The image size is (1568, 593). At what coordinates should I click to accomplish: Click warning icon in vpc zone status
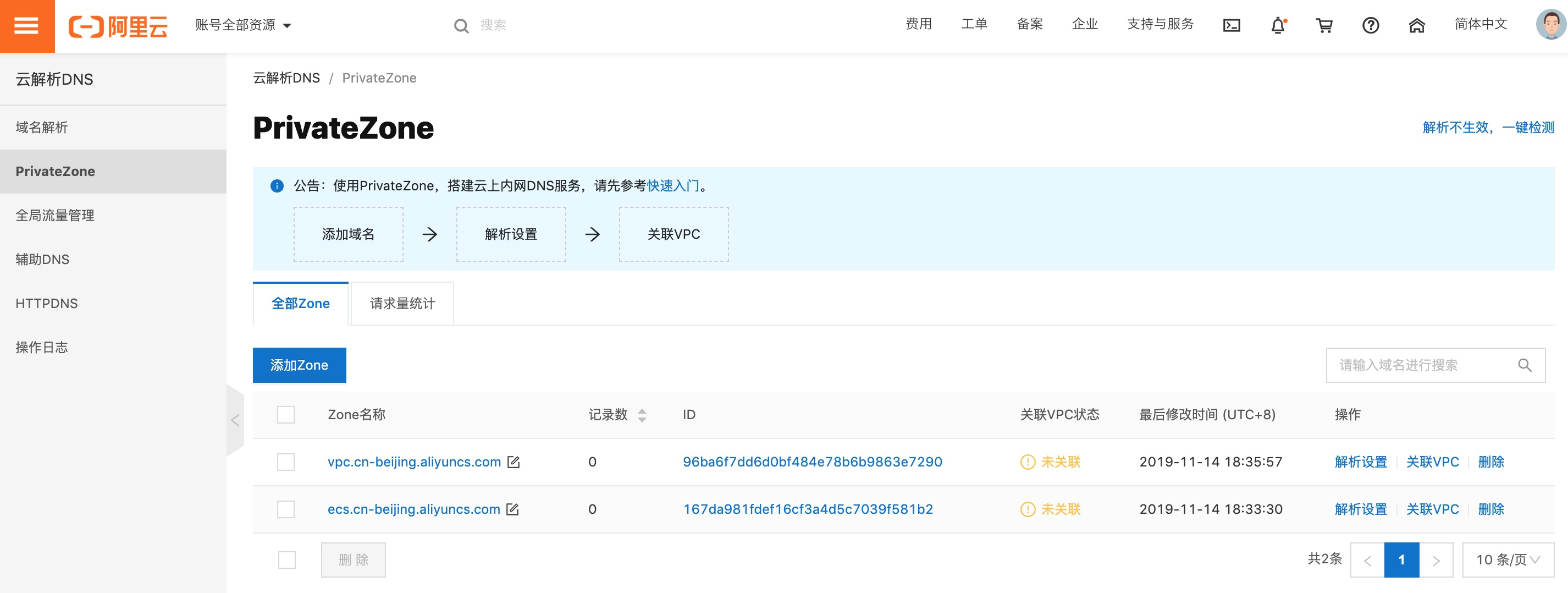point(1028,462)
